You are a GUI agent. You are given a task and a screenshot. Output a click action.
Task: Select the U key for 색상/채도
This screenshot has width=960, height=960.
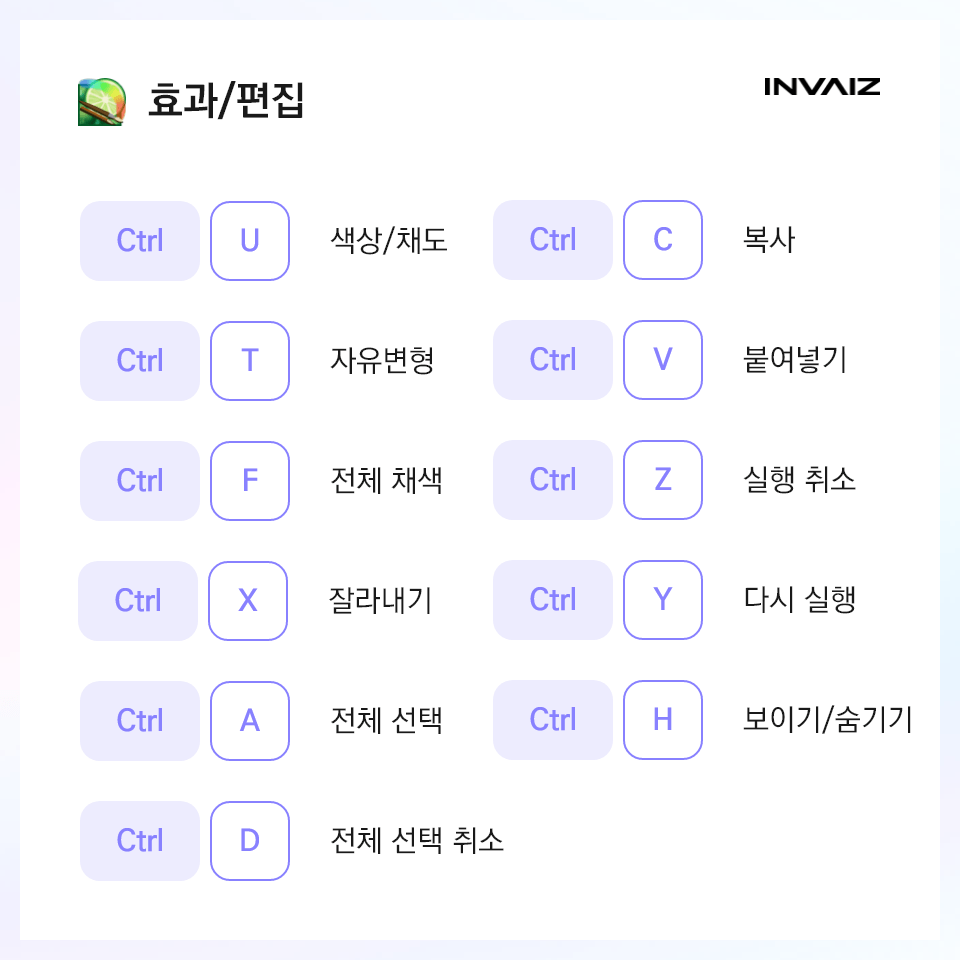point(250,241)
